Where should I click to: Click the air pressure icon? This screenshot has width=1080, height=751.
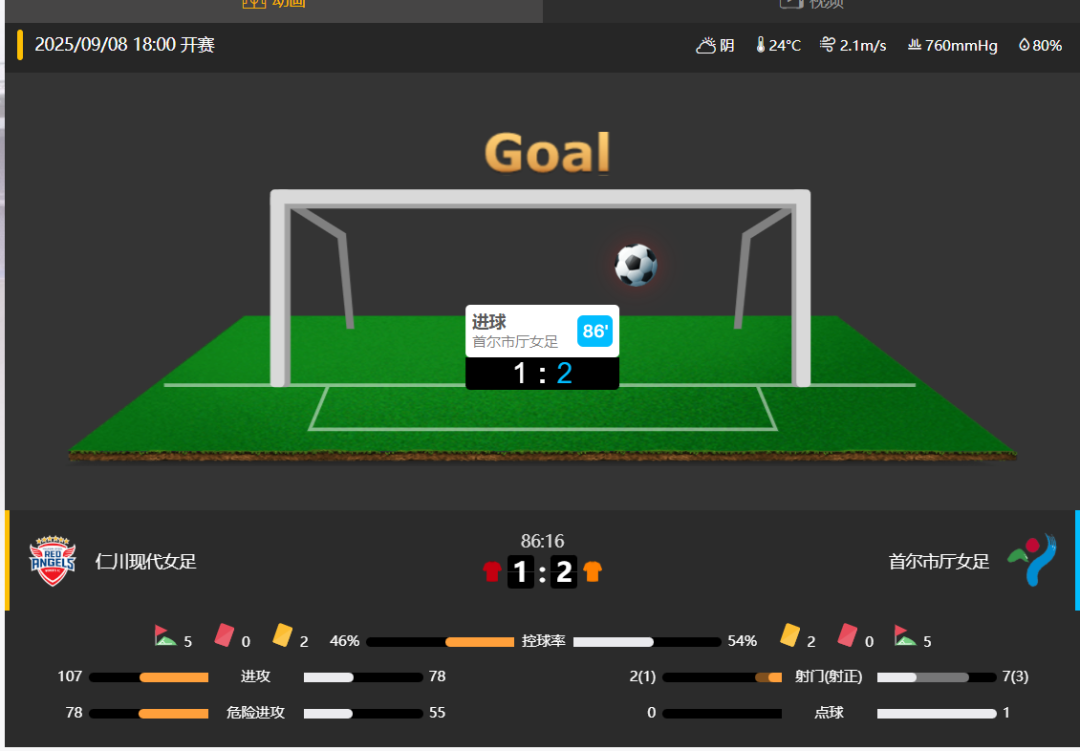[x=914, y=45]
